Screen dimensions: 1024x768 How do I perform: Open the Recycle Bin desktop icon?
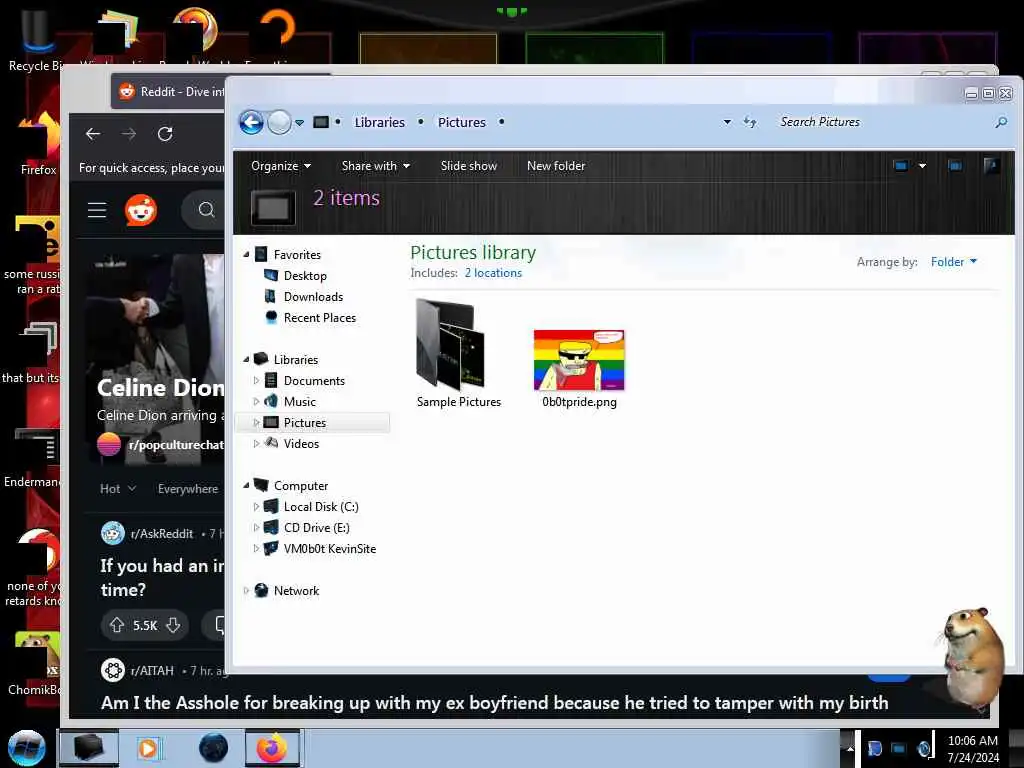(x=37, y=39)
